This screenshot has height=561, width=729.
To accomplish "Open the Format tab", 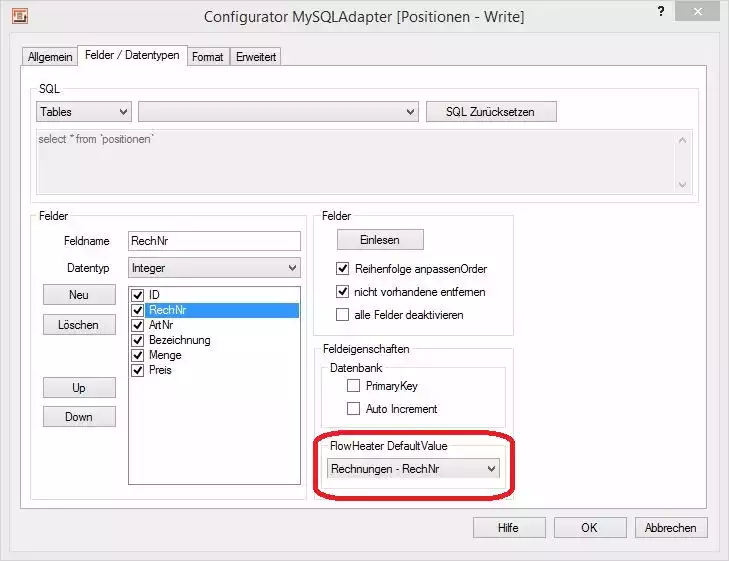I will [x=207, y=57].
